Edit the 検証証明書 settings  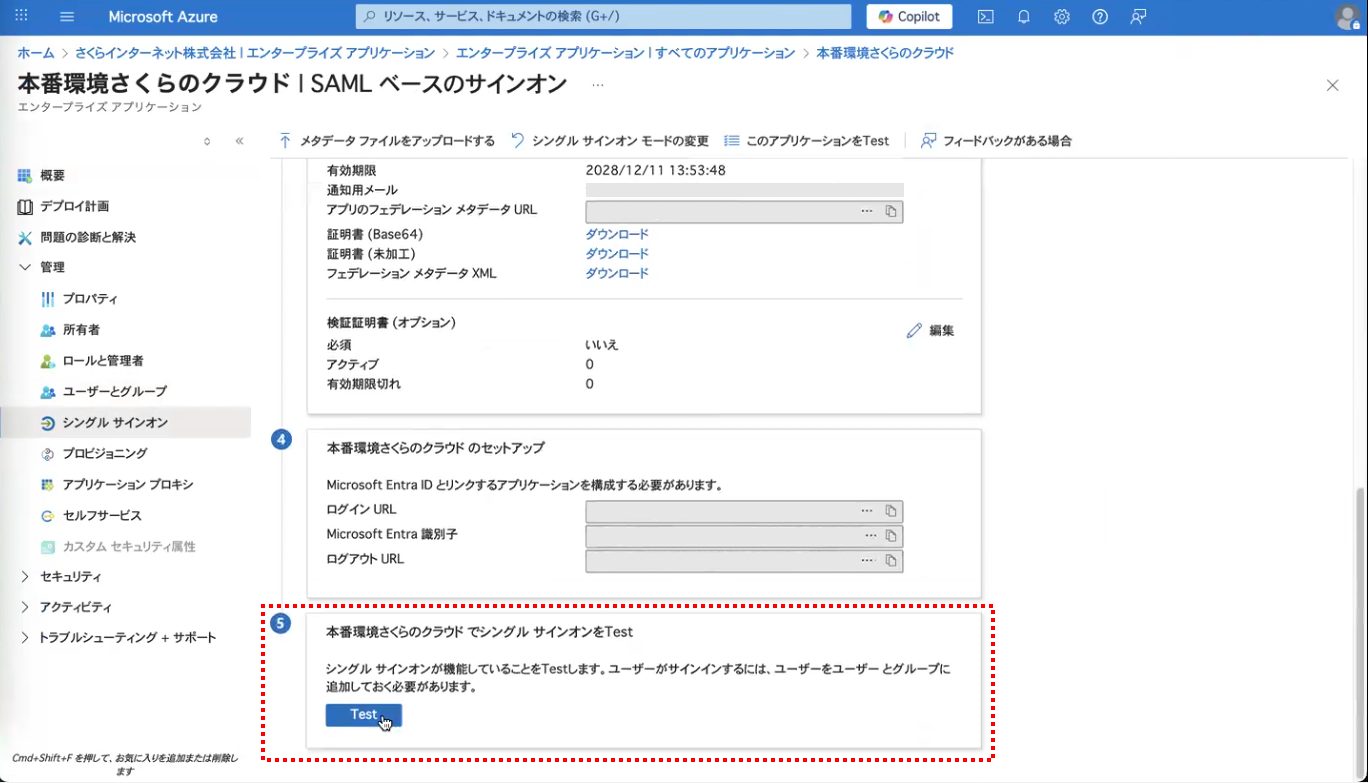pyautogui.click(x=930, y=330)
